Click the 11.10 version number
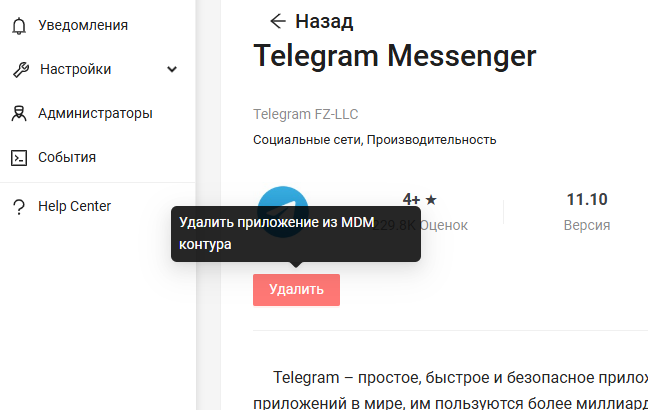This screenshot has height=410, width=648. [587, 200]
